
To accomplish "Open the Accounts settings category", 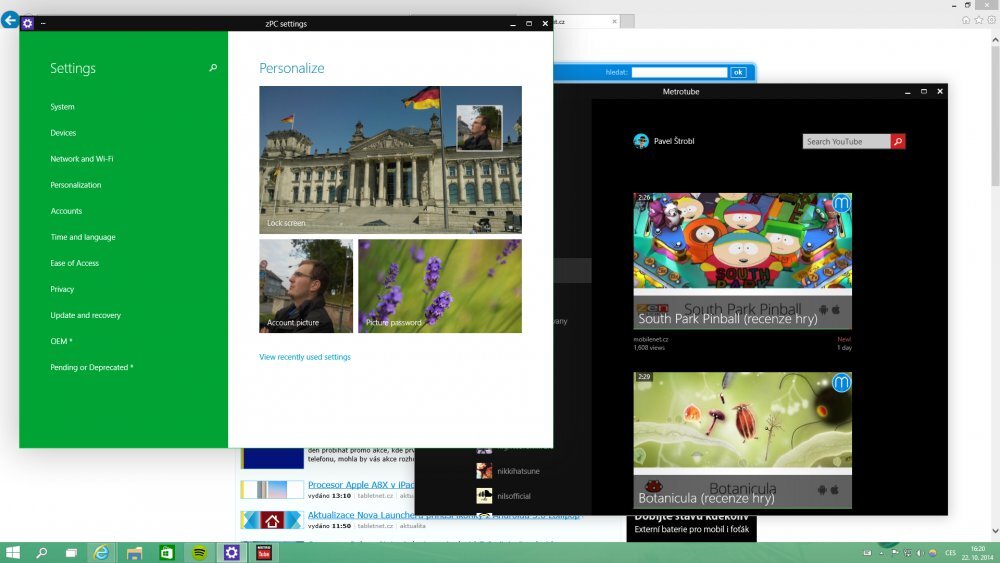I will 66,211.
